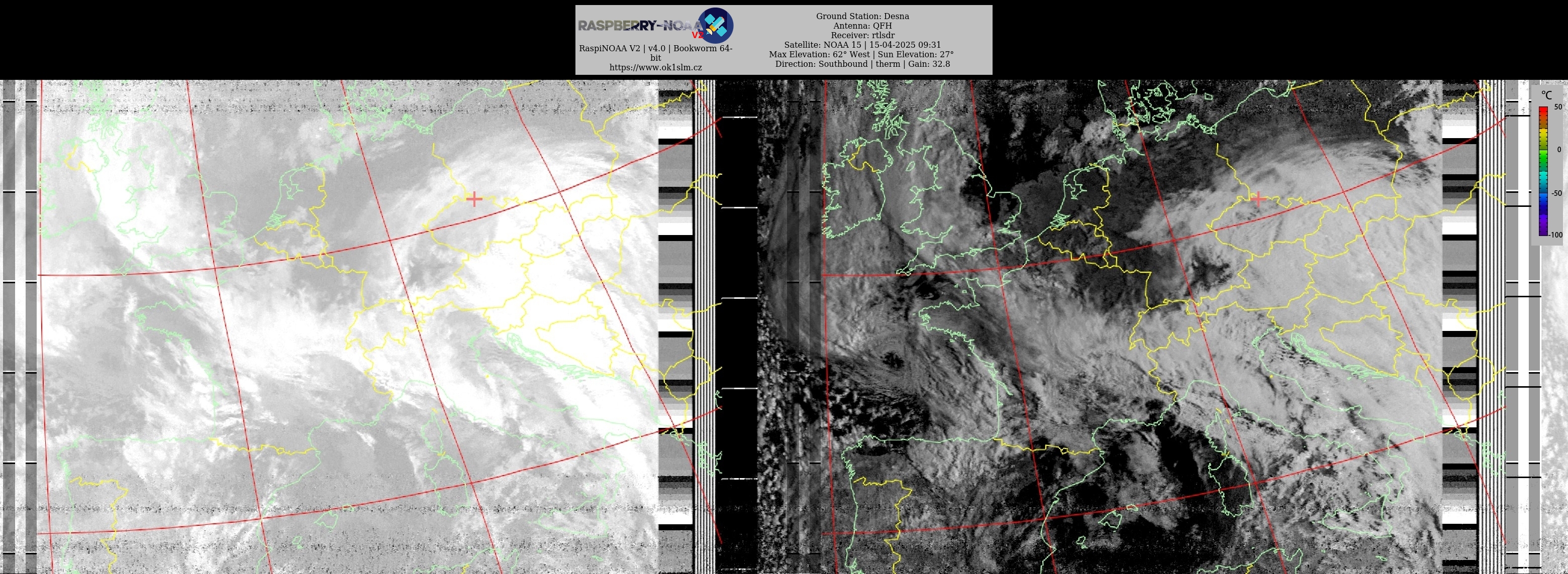Select the 'RaspiNOAA V2 | v4.0 | Bookworm 64-bit' text
1568x574 pixels.
coord(655,54)
